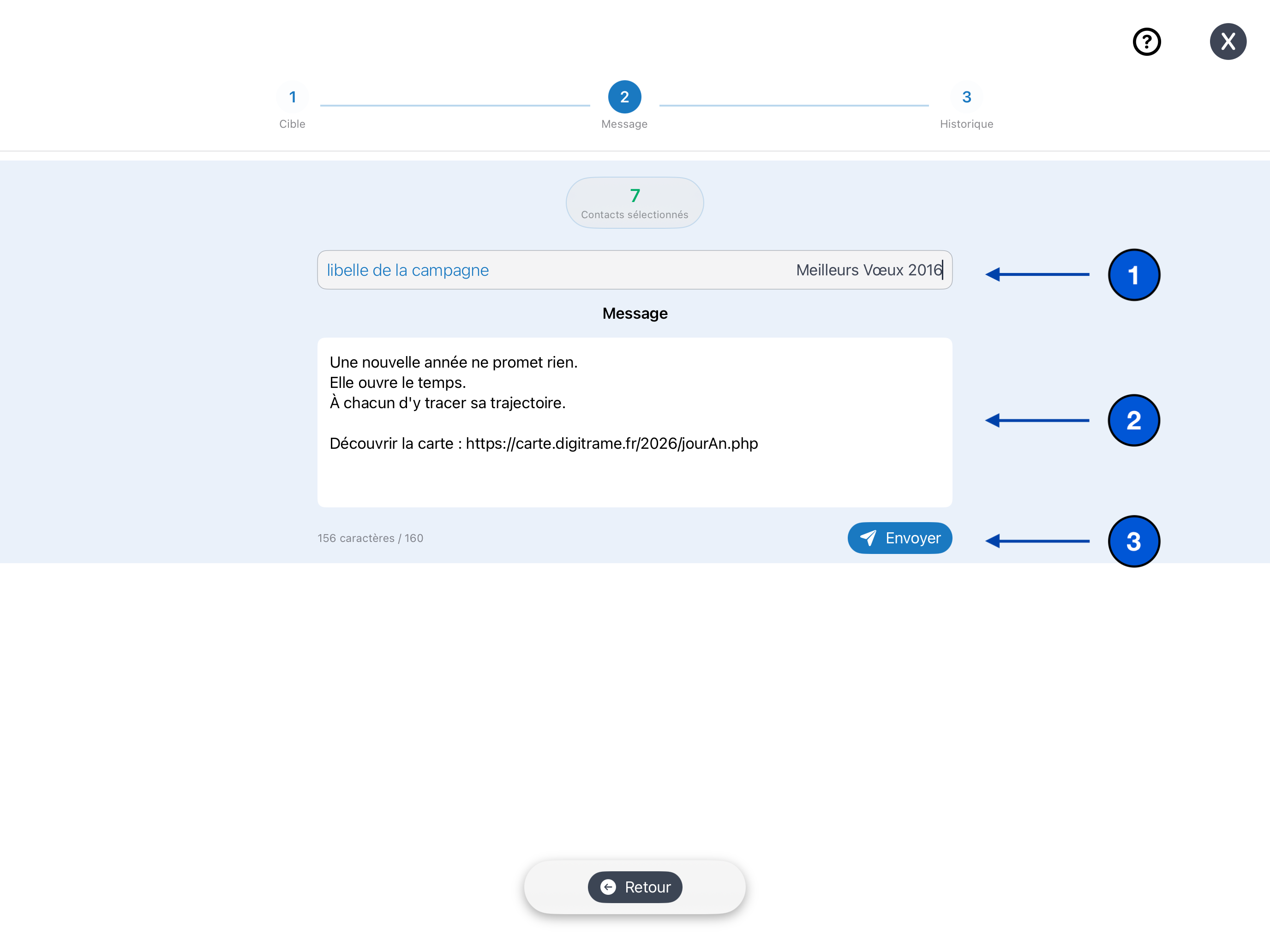Image resolution: width=1270 pixels, height=952 pixels.
Task: Close the campaign wizard with X
Action: tap(1228, 42)
